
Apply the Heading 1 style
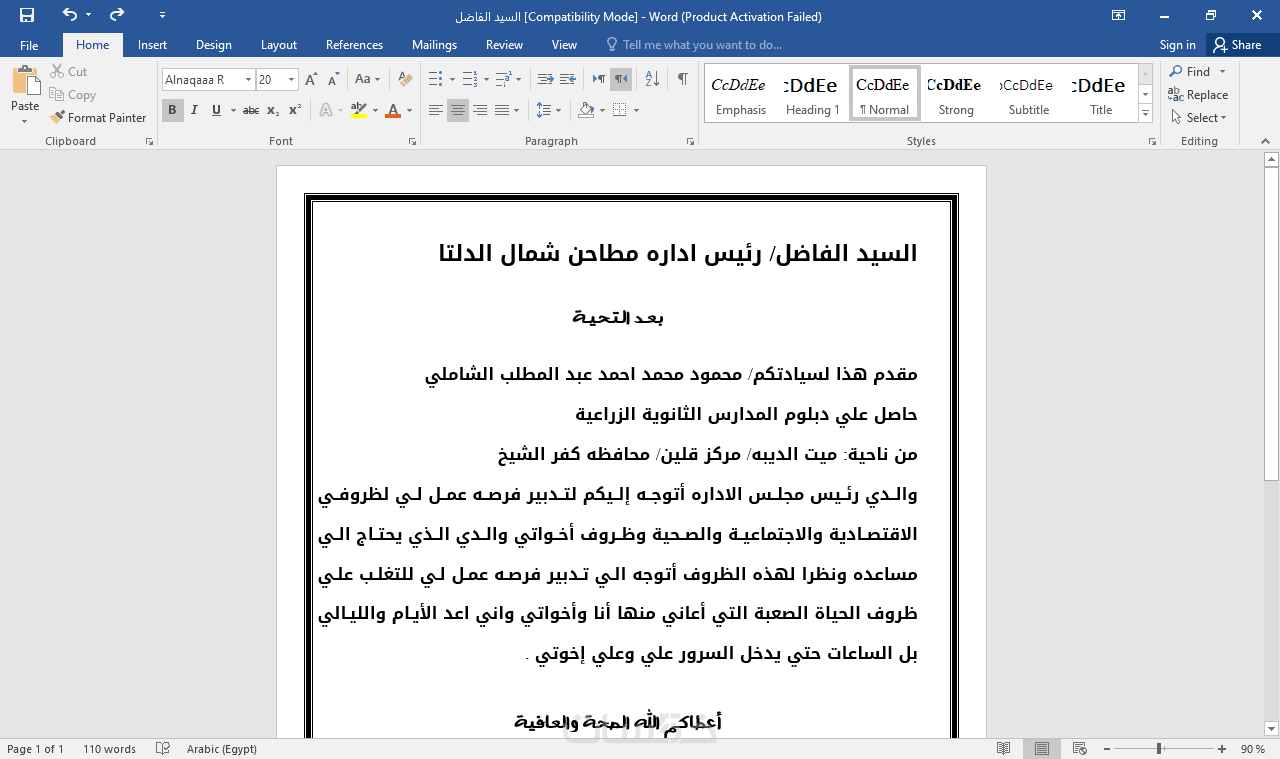point(812,93)
